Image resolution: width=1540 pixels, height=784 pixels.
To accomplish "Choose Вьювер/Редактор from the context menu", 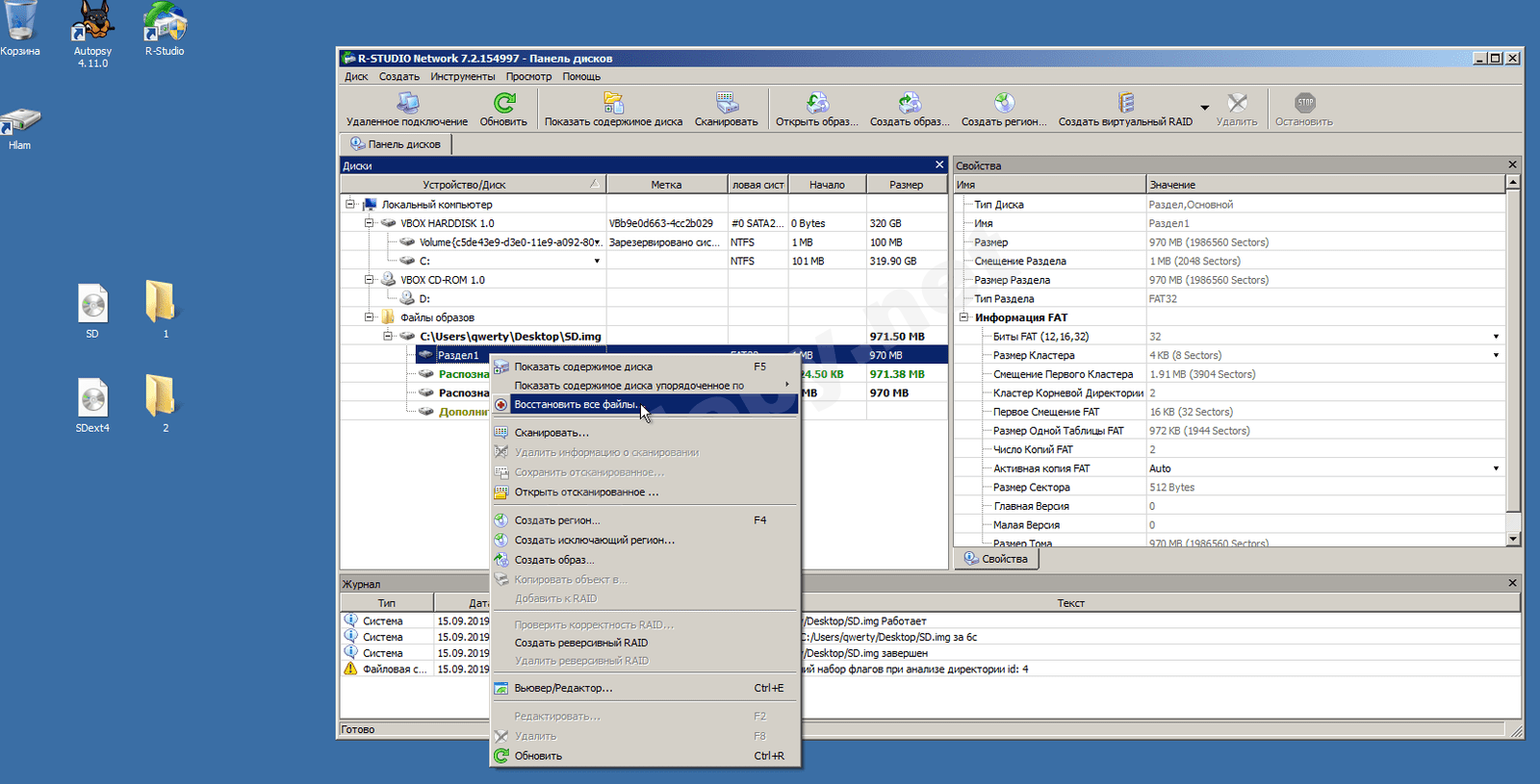I will point(563,689).
